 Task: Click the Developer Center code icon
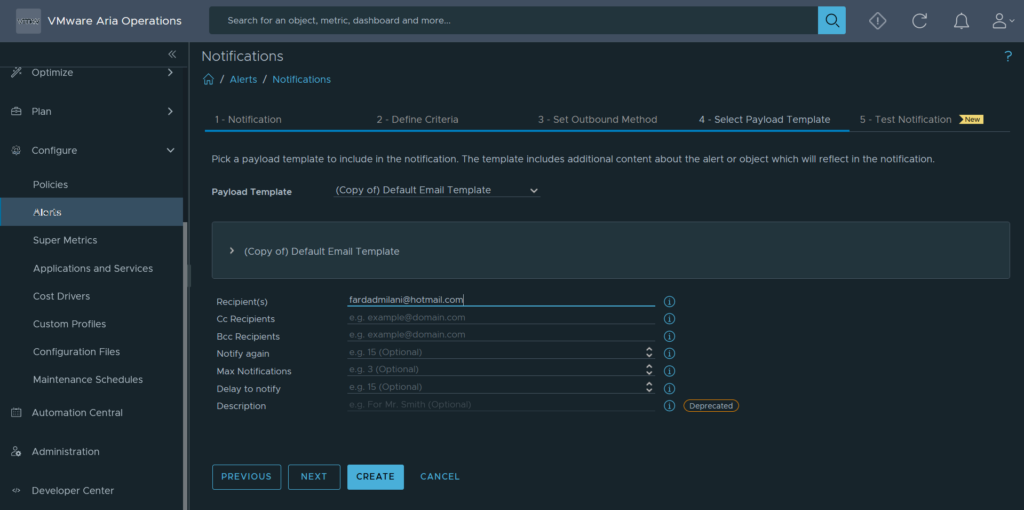16,491
